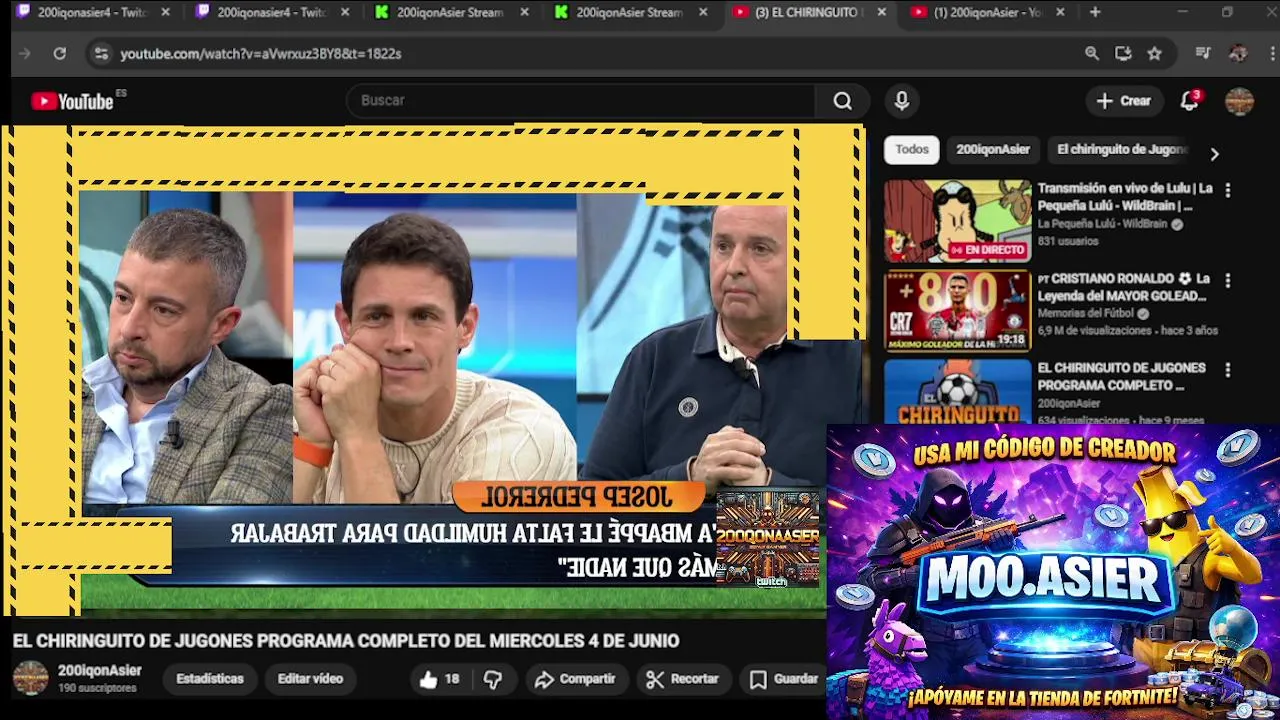Open the CR7 800 goals thumbnail

(x=957, y=311)
